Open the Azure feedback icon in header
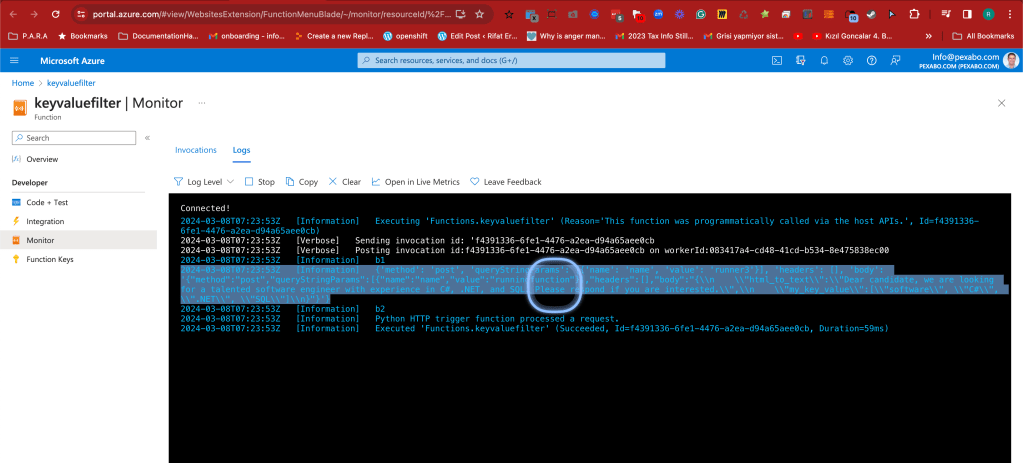Screen dimensions: 1023x463 895,61
